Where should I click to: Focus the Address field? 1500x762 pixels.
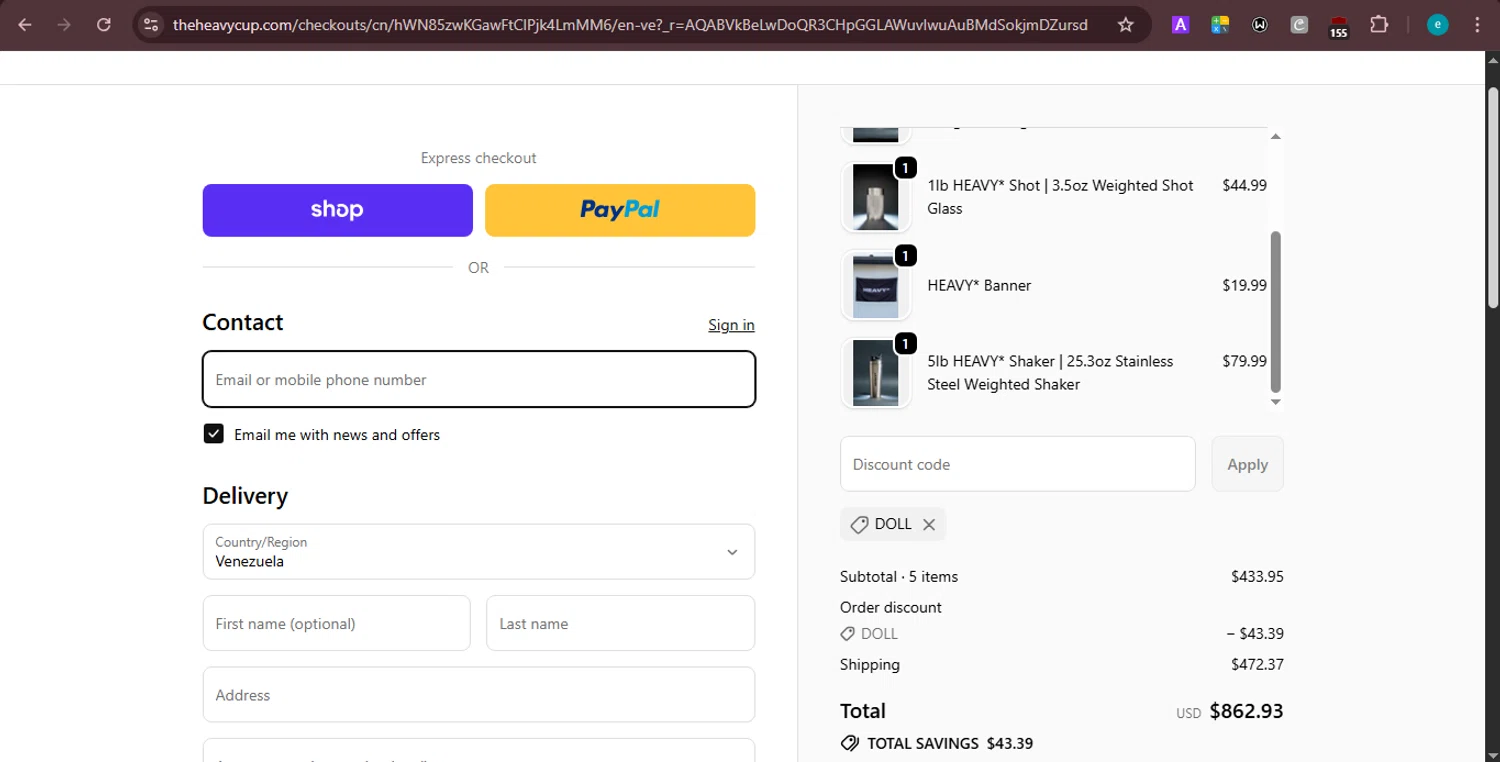pyautogui.click(x=479, y=694)
